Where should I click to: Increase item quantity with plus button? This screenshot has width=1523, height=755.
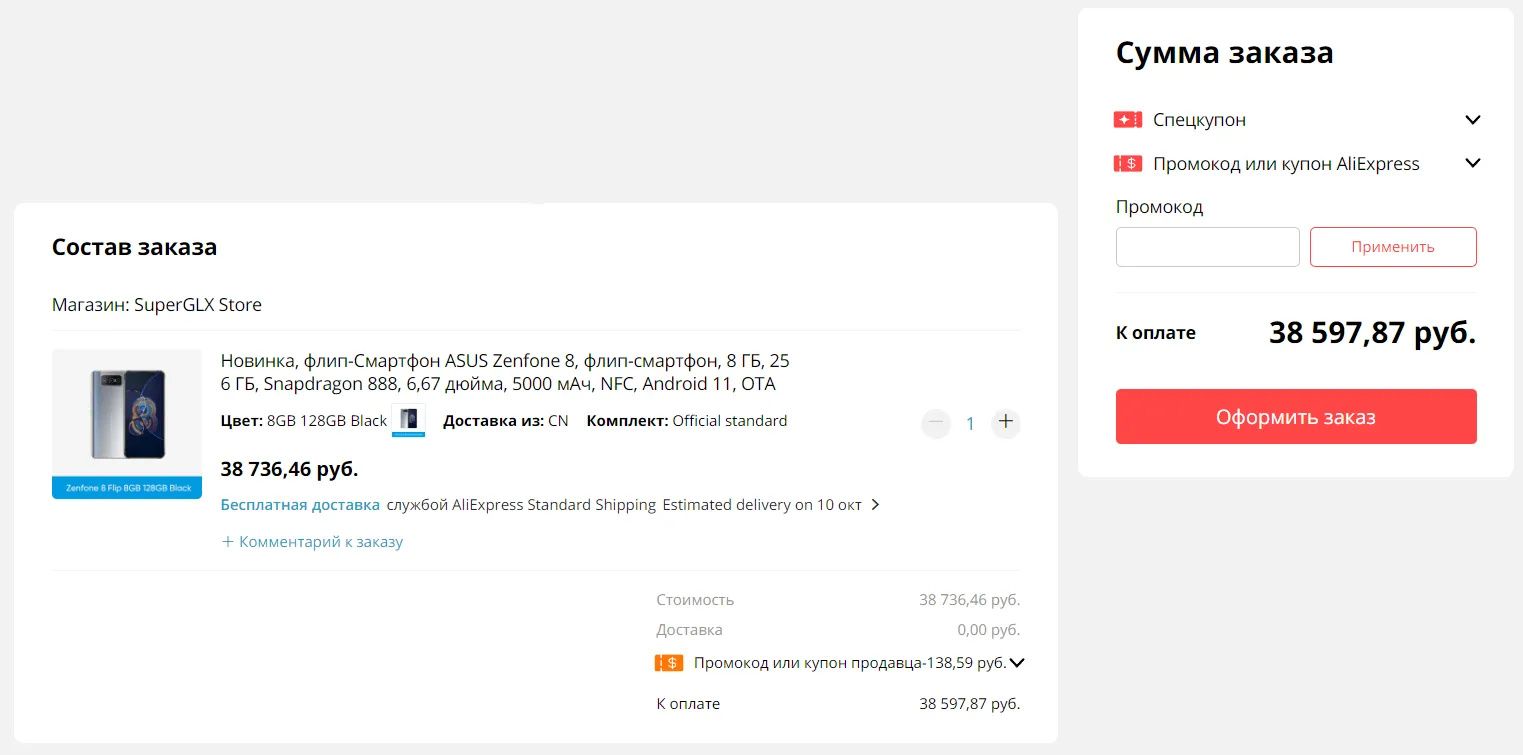pos(1006,423)
